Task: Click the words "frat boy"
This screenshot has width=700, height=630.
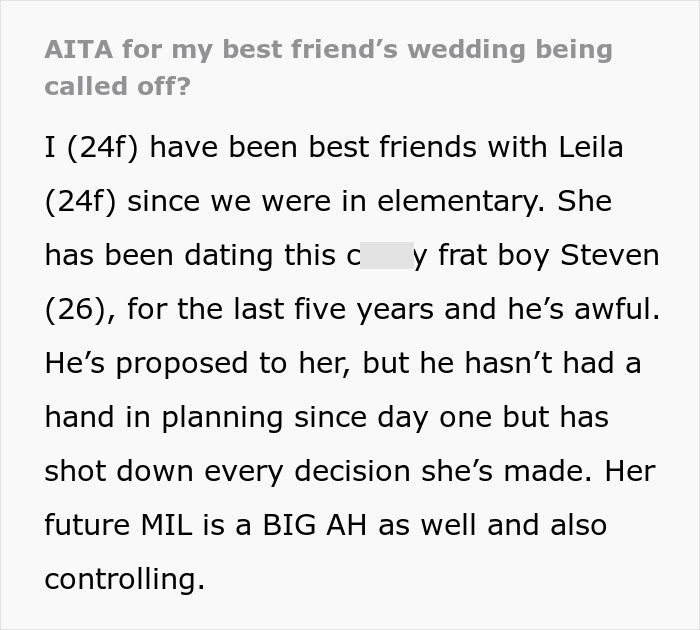Action: coord(494,256)
